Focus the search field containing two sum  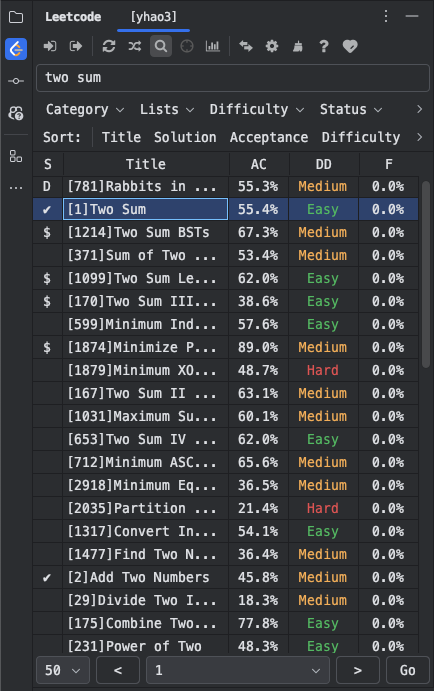pyautogui.click(x=233, y=78)
